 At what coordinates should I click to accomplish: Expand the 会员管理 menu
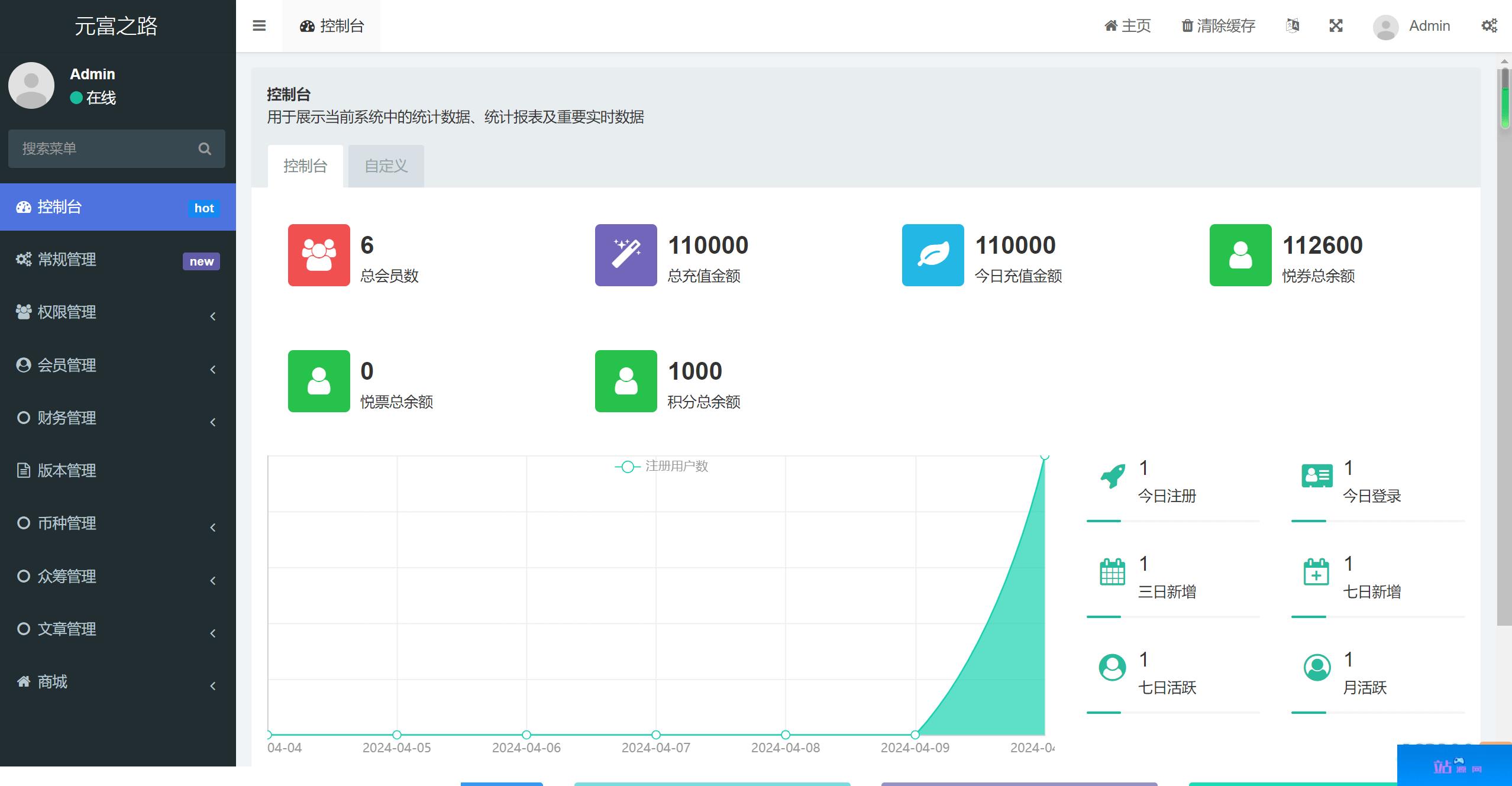point(118,365)
